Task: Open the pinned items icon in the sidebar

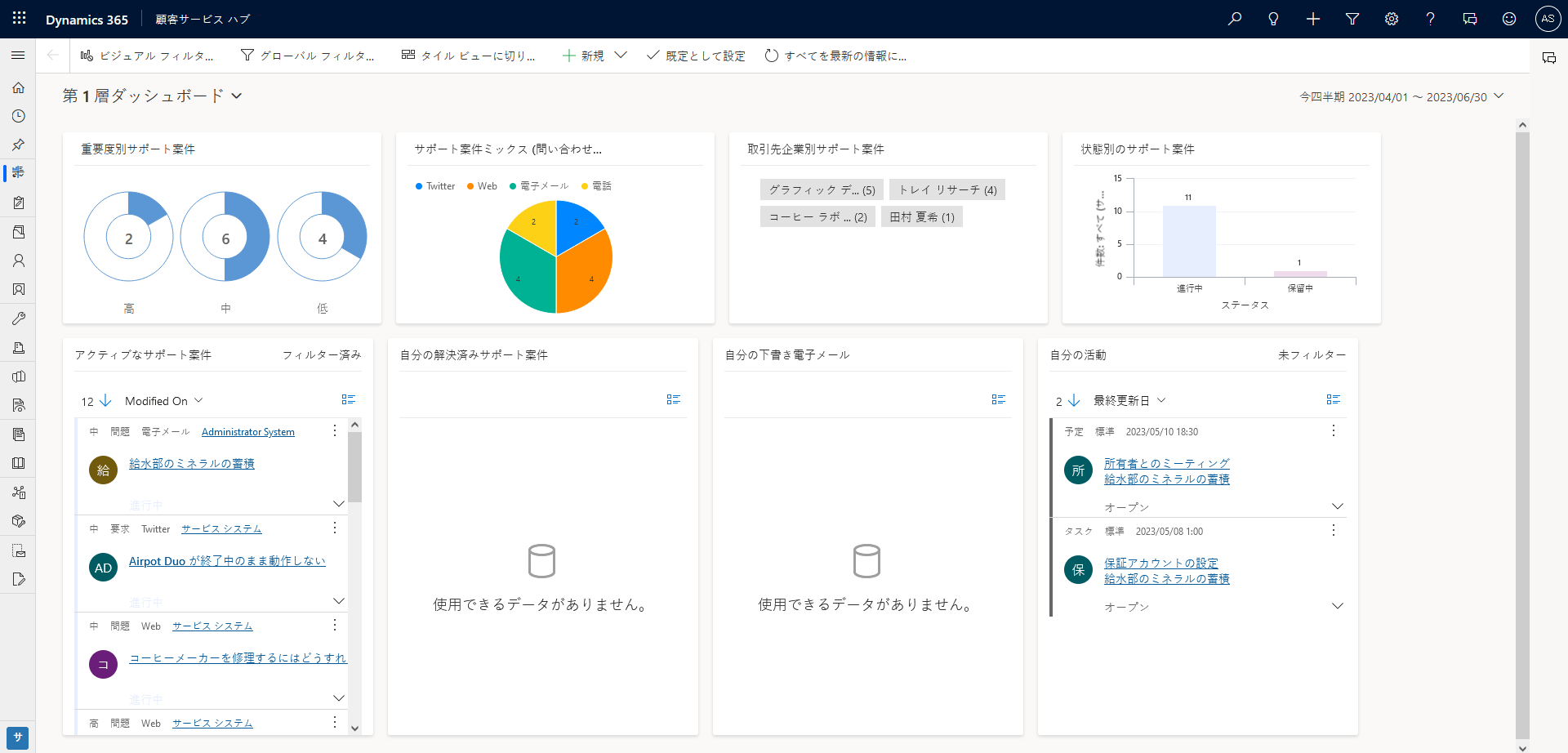Action: pos(18,145)
